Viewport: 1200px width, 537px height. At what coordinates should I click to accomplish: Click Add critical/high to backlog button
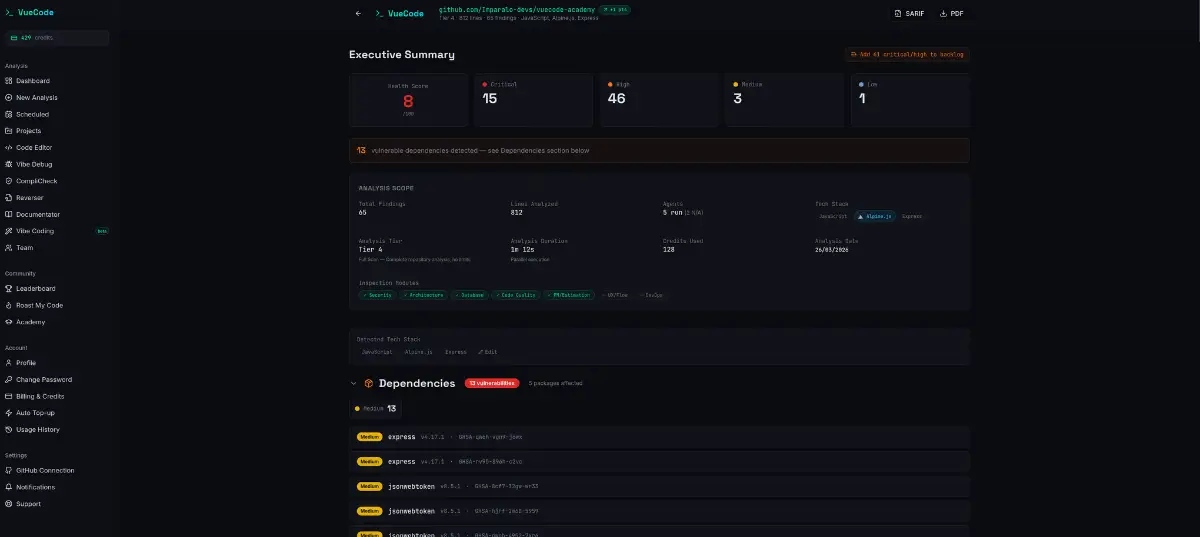(x=906, y=54)
